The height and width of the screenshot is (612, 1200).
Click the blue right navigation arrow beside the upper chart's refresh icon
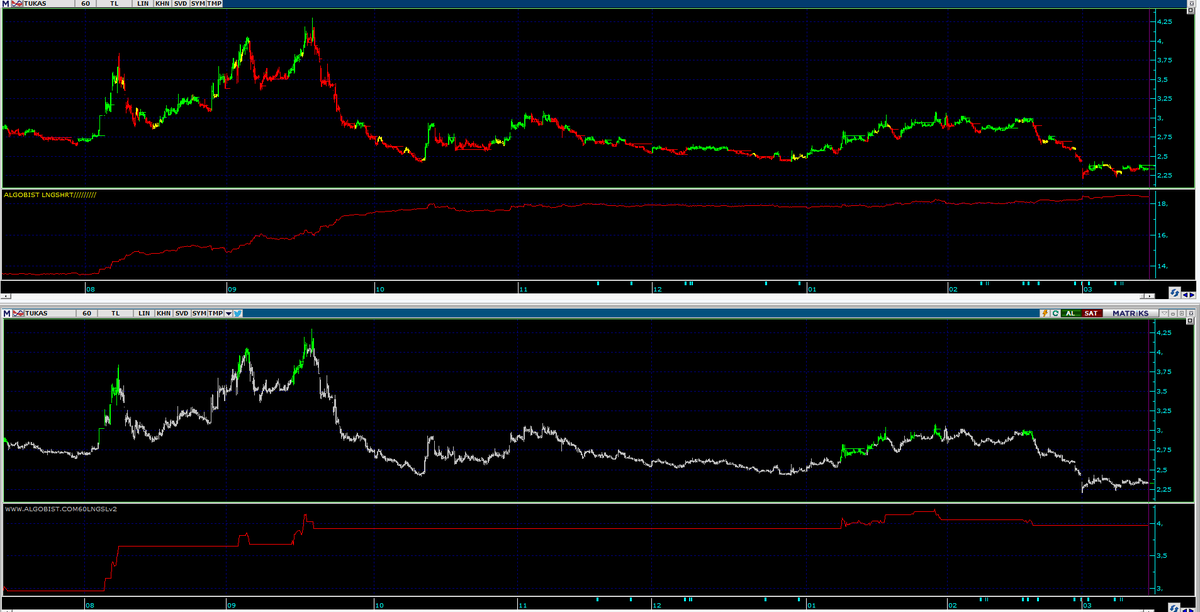point(1193,295)
